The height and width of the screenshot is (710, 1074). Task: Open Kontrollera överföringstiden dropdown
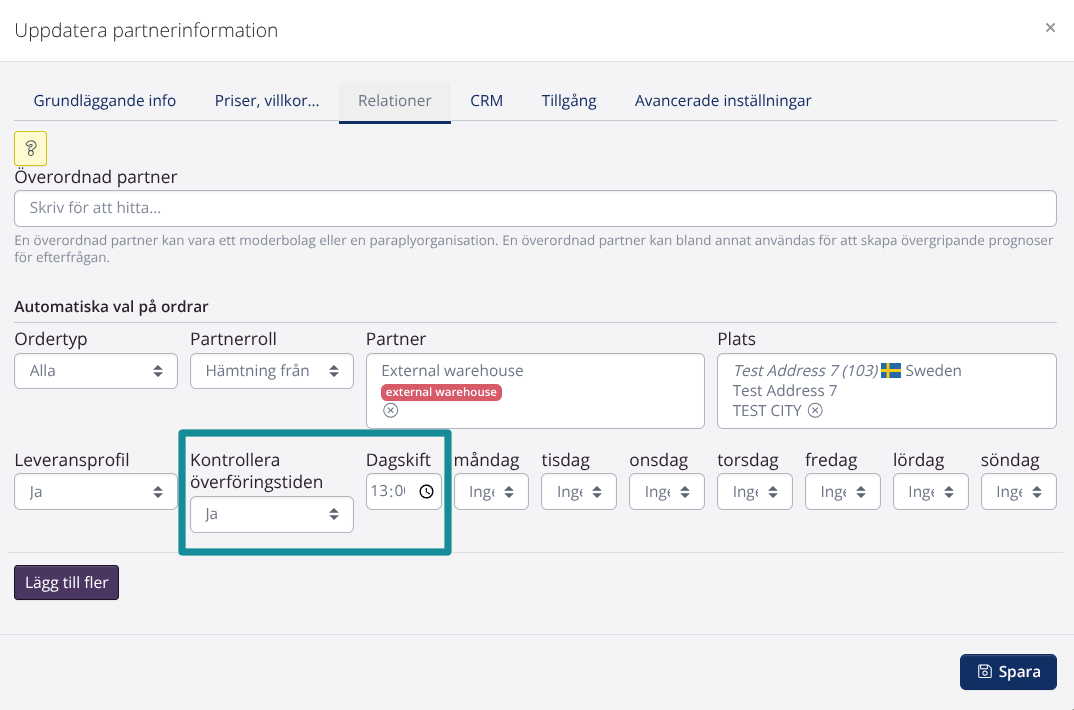272,514
